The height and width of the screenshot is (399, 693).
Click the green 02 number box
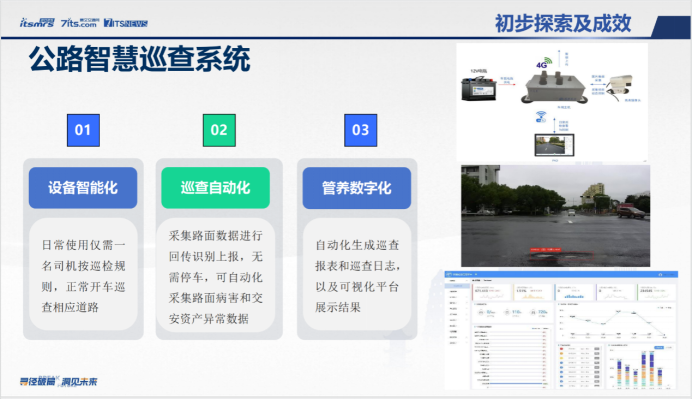[219, 130]
